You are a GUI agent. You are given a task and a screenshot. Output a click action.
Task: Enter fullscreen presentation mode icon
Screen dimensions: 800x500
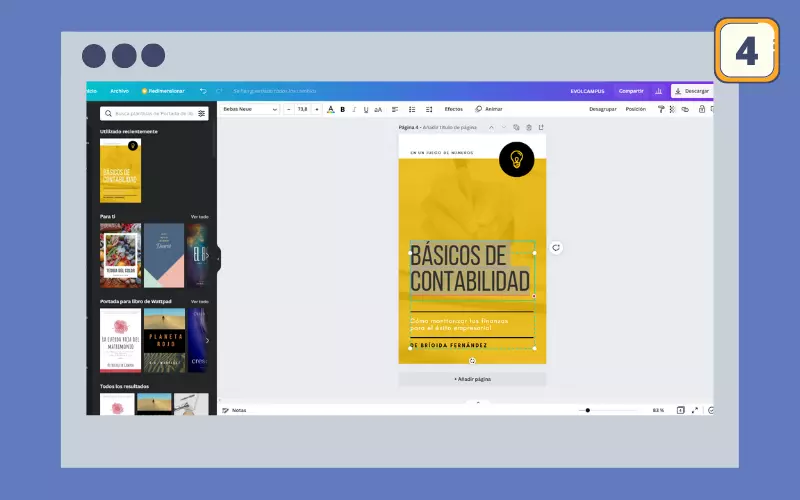[694, 410]
